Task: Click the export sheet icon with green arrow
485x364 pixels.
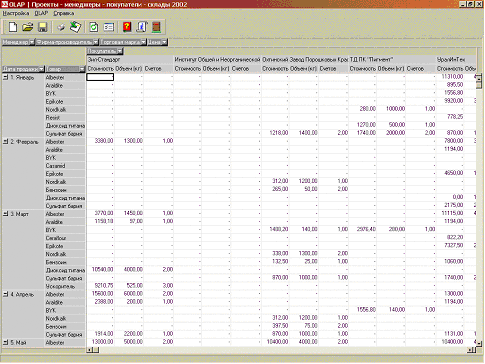Action: [x=76, y=27]
